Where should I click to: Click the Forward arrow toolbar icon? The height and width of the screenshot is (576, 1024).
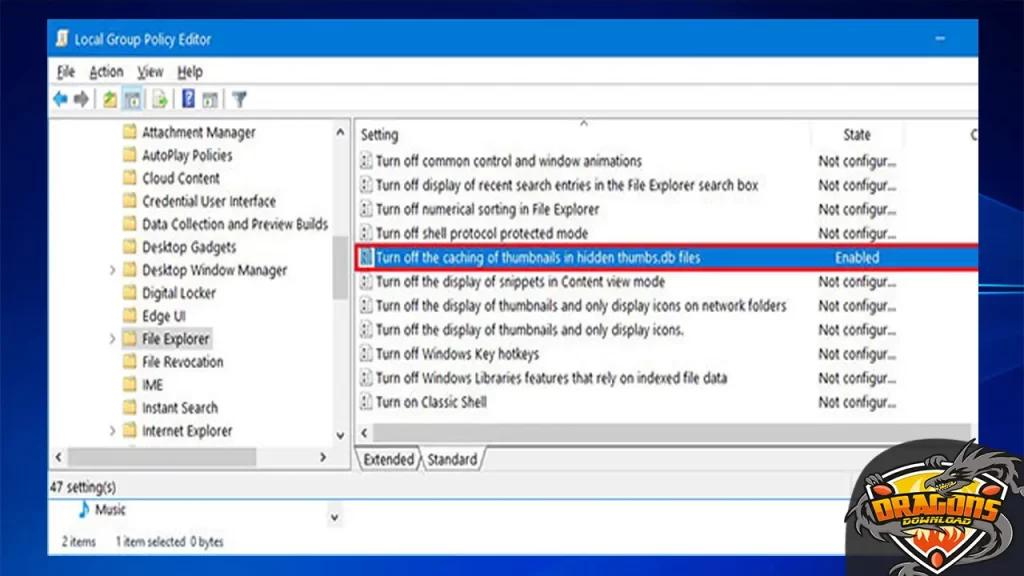pyautogui.click(x=81, y=99)
